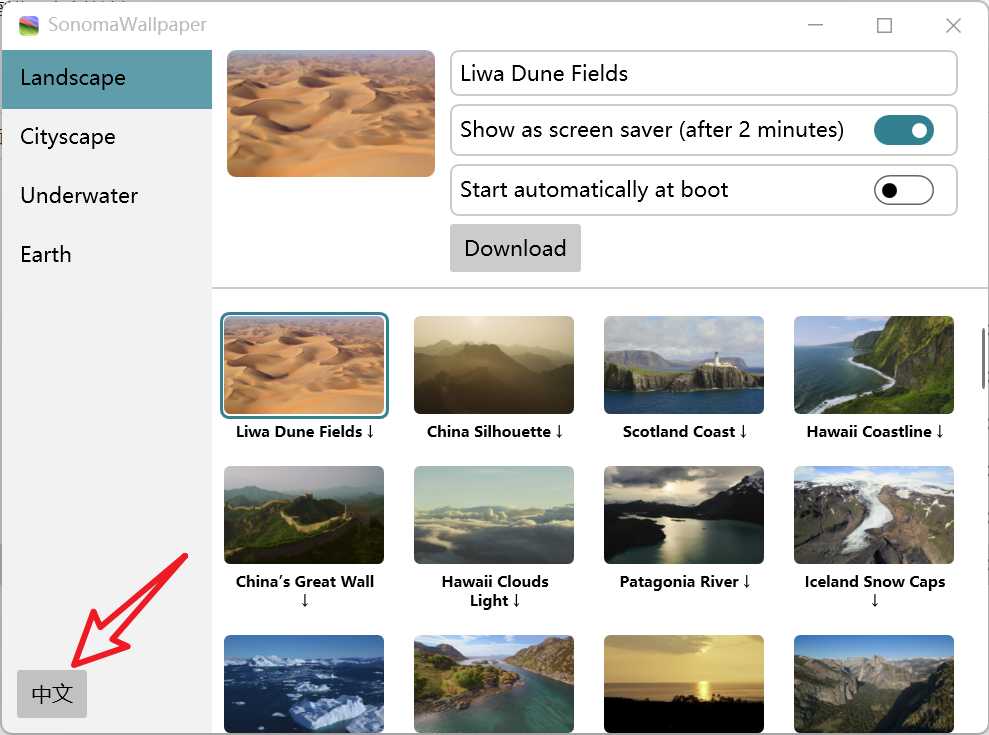The width and height of the screenshot is (989, 735).
Task: Select the river inlet with hills thumbnail
Action: pyautogui.click(x=494, y=684)
